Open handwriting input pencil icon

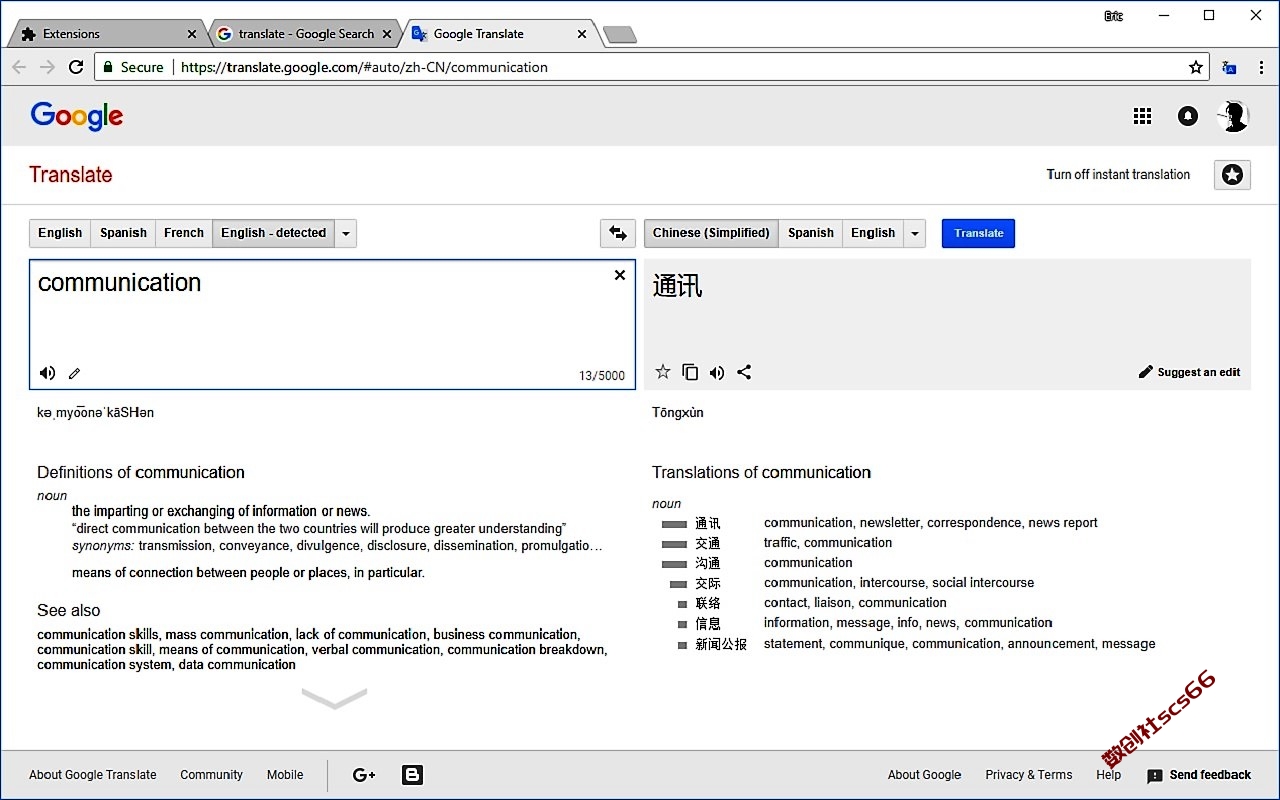click(x=74, y=374)
